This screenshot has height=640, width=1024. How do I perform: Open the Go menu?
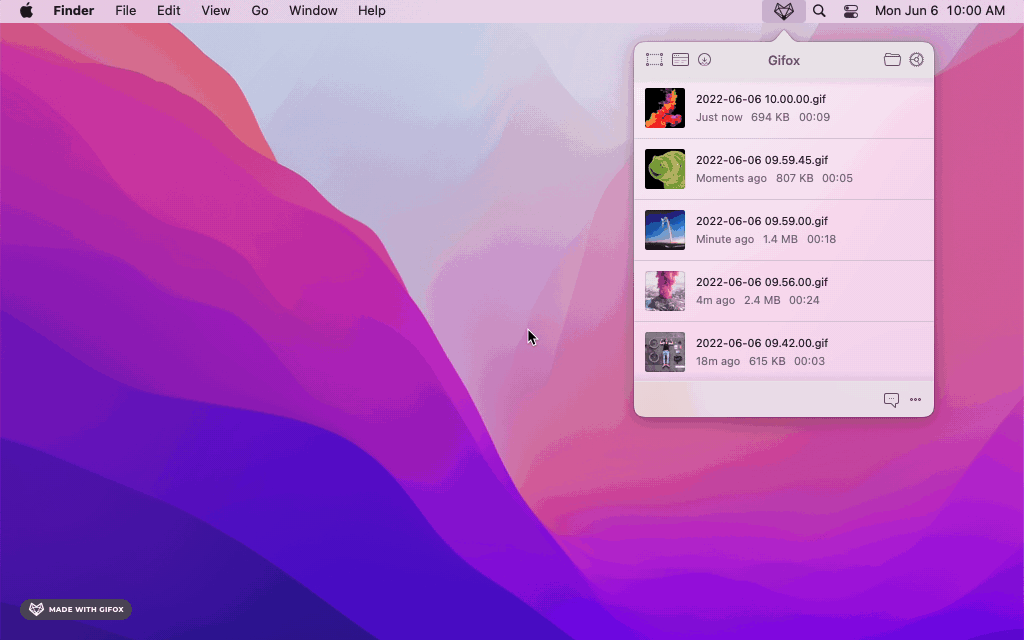pos(260,10)
